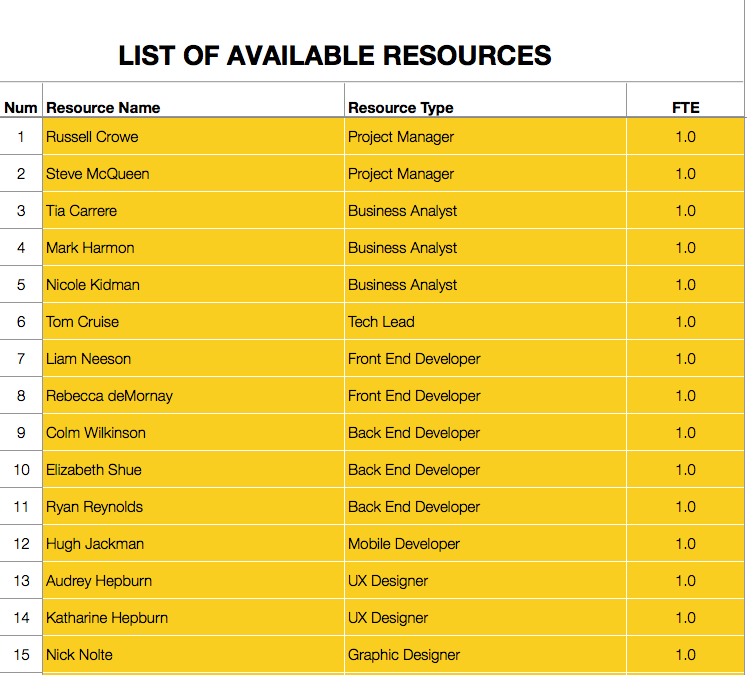Click the FTE 1.0 value for Hugh Jackman
Screen dimensions: 747x675
tap(686, 544)
